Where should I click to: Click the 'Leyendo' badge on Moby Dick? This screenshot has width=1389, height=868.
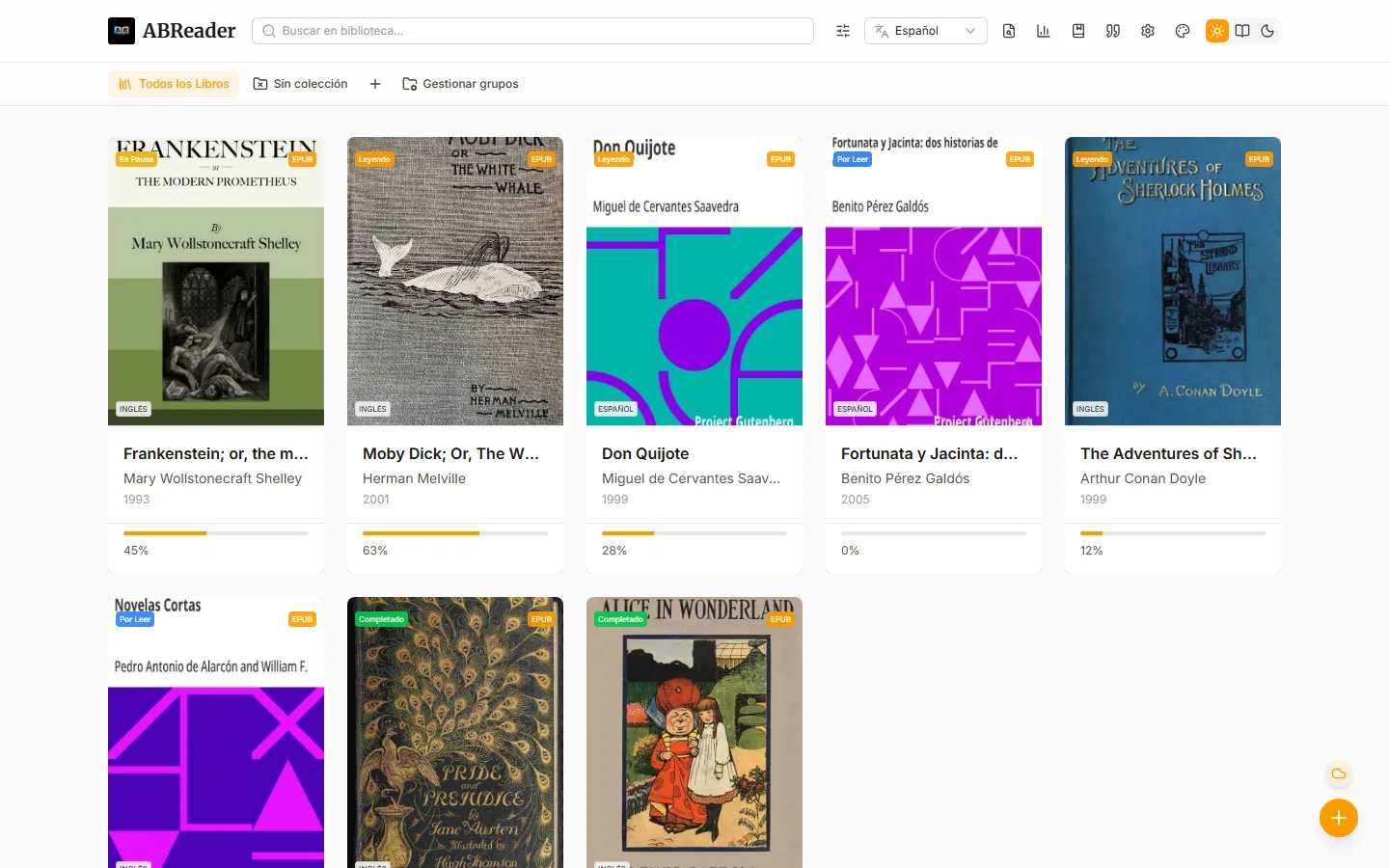pyautogui.click(x=374, y=159)
